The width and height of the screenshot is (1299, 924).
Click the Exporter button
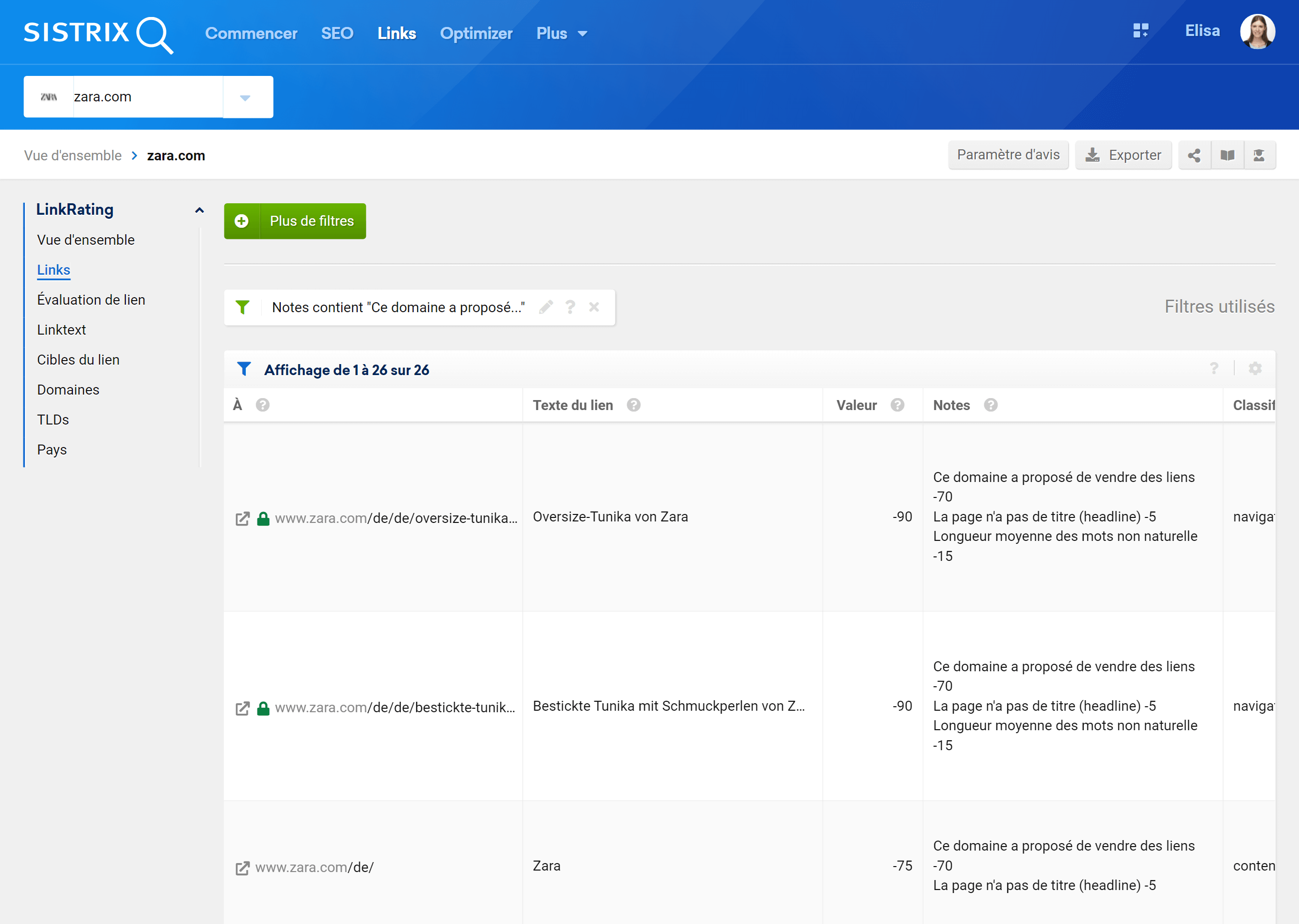point(1123,155)
